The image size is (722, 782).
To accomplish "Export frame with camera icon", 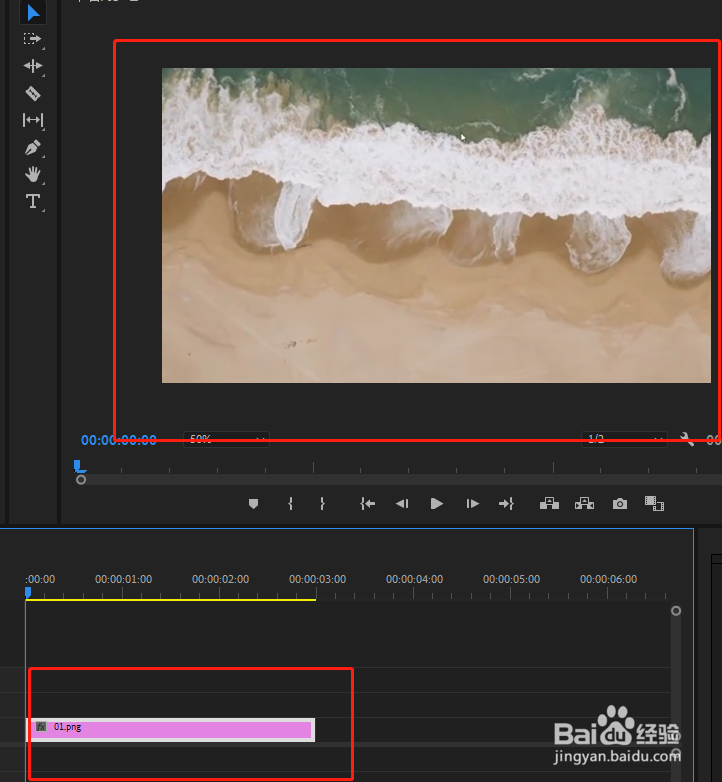I will tap(620, 504).
